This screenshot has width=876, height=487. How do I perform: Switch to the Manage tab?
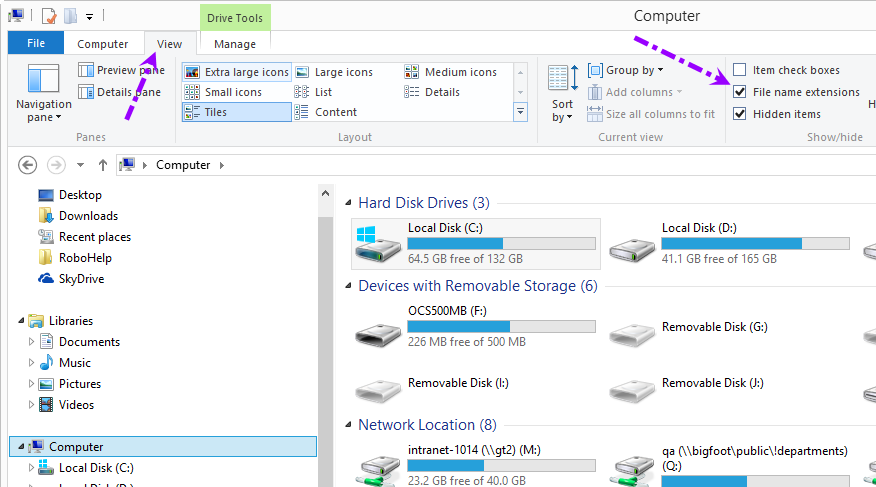(x=235, y=44)
